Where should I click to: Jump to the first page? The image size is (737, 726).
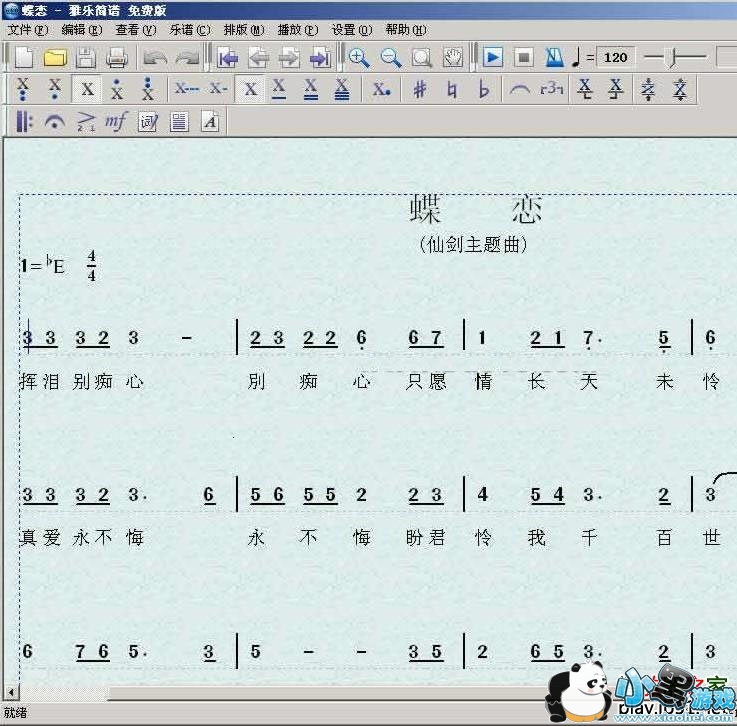(x=228, y=58)
